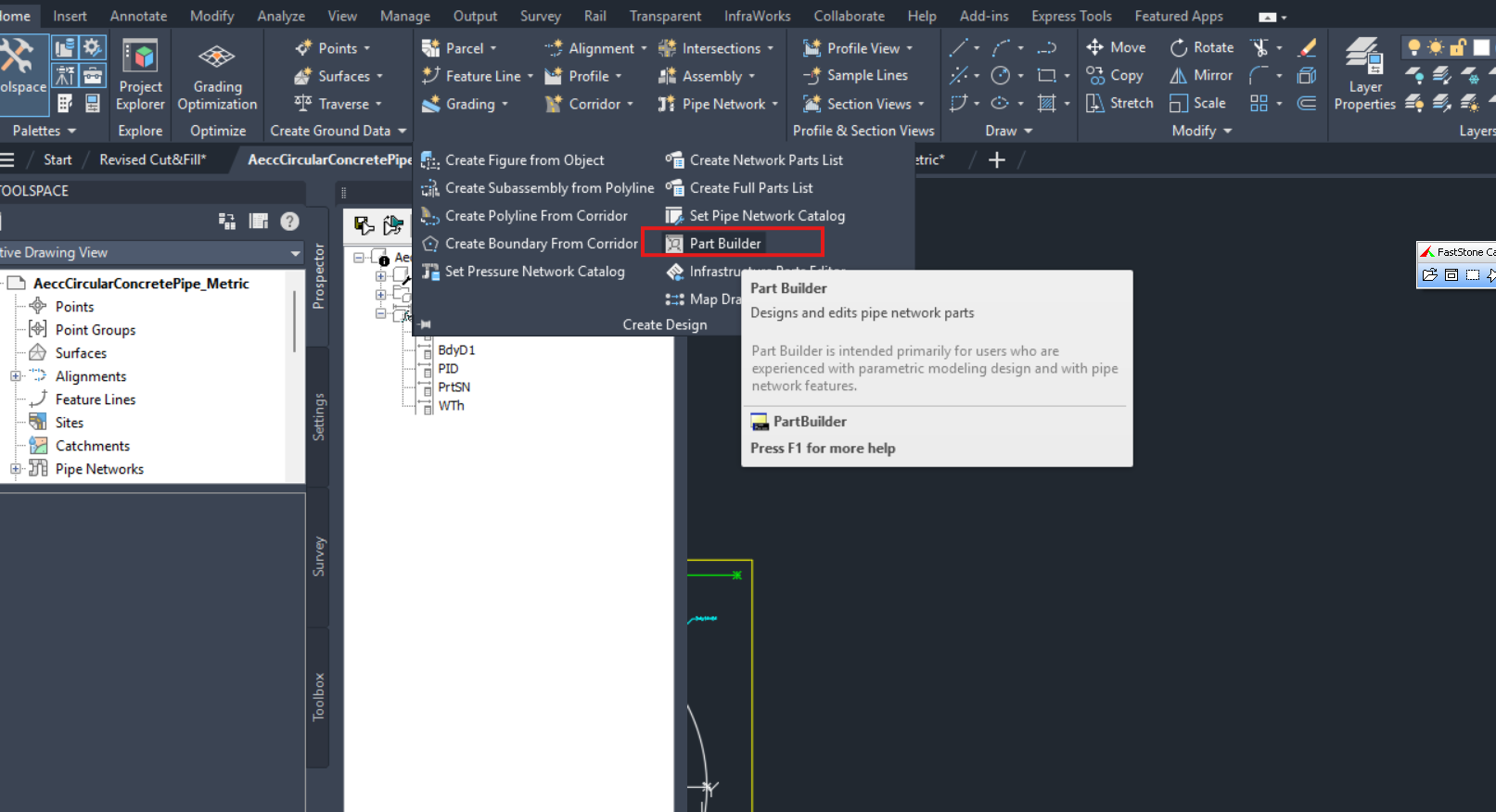Expand the Modify panel

click(x=1202, y=131)
